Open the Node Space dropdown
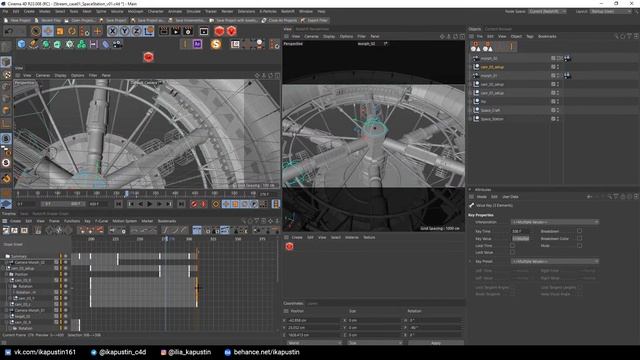Image resolution: width=640 pixels, height=360 pixels. point(547,11)
